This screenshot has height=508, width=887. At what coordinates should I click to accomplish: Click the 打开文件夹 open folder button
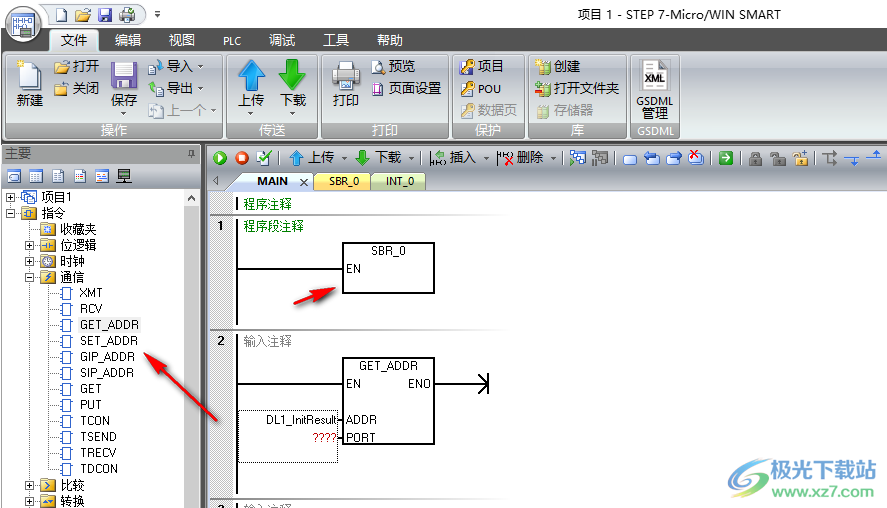pyautogui.click(x=577, y=89)
